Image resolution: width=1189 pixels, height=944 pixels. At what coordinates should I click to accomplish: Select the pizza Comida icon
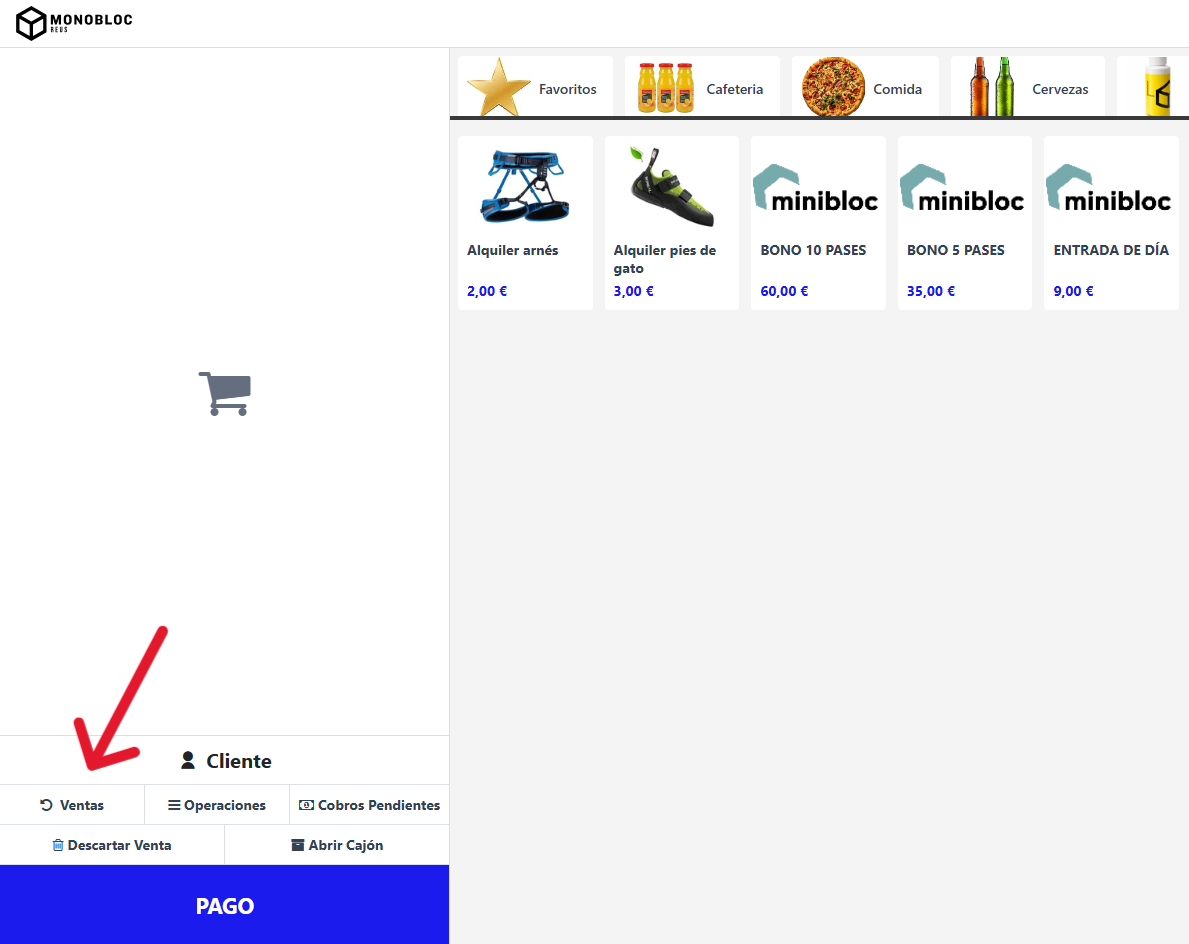[833, 86]
